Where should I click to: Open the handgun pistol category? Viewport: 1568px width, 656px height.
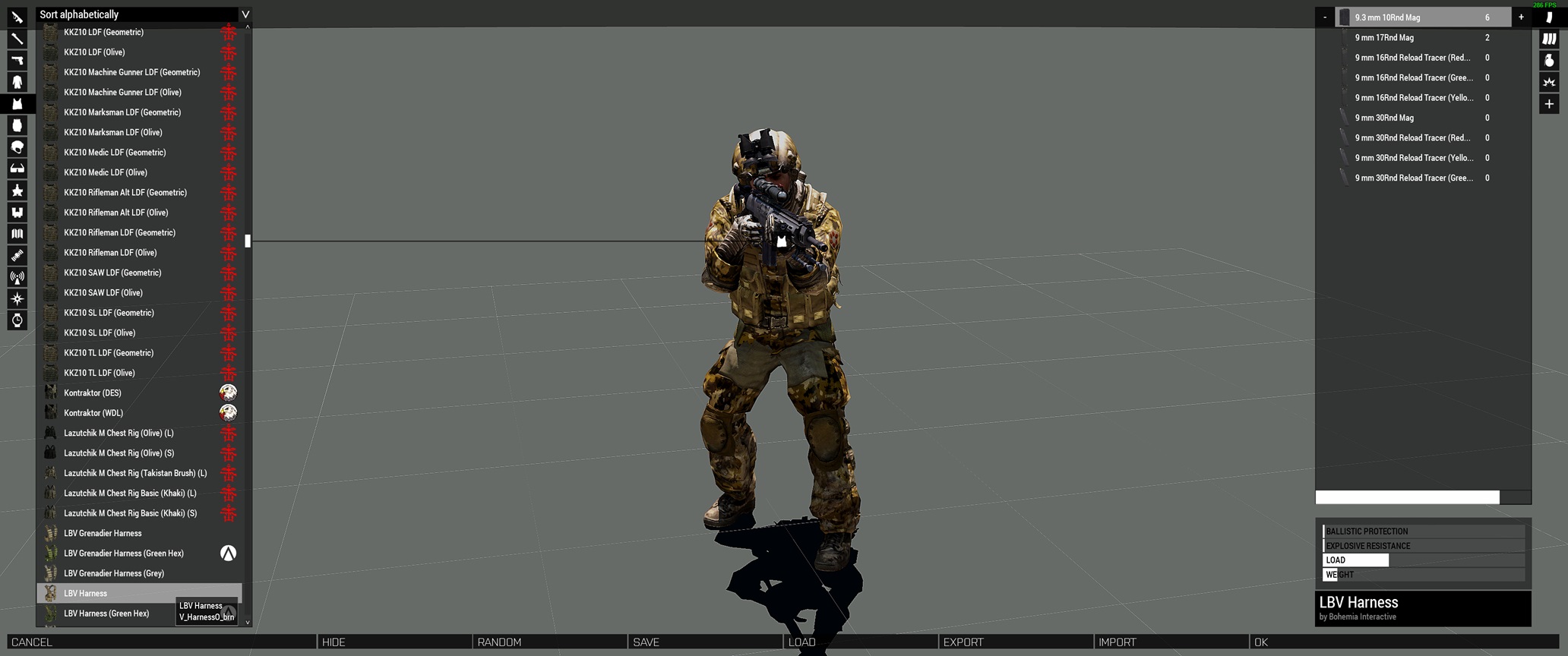[17, 60]
